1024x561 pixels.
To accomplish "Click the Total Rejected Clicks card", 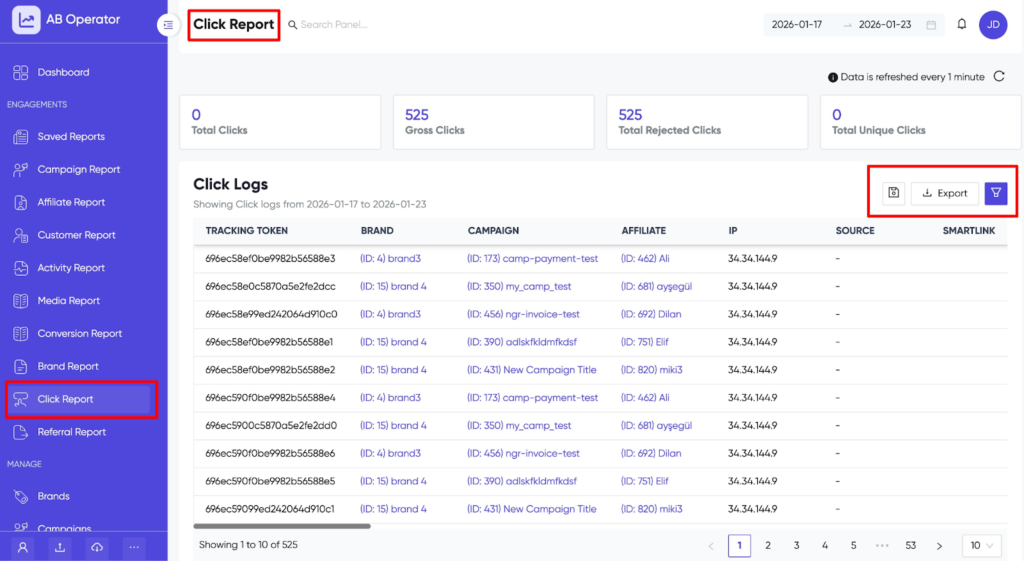I will point(707,122).
